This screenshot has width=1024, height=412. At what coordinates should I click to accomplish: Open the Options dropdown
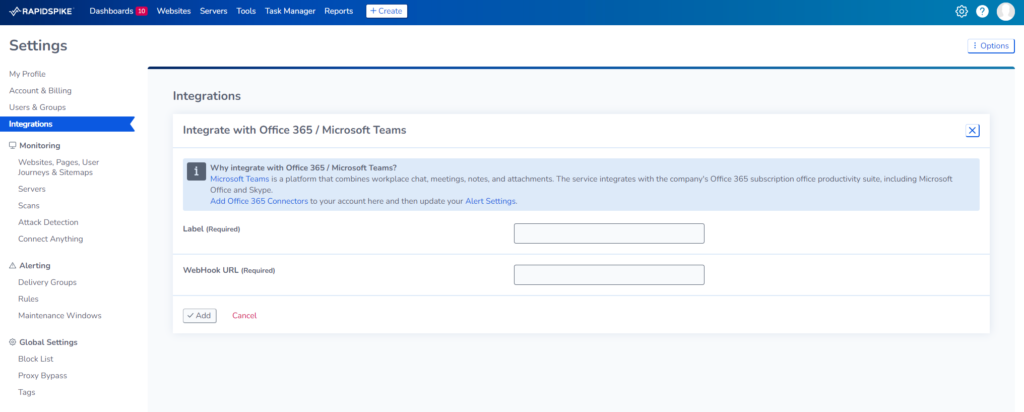pyautogui.click(x=991, y=46)
